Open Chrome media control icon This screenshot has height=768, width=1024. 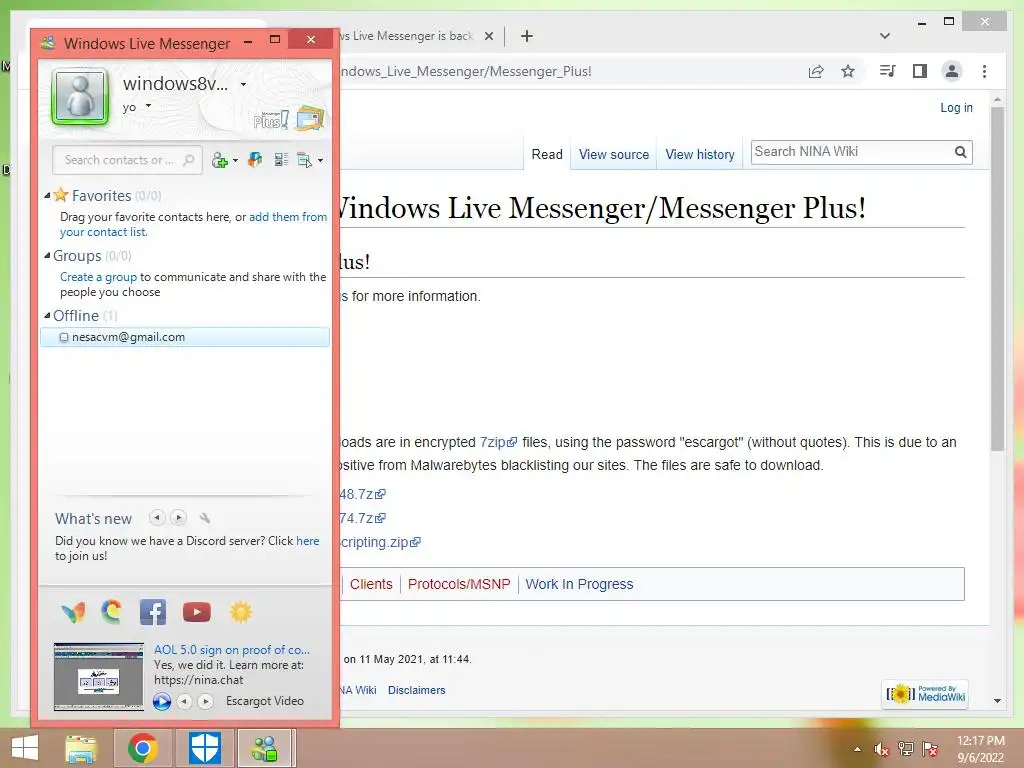887,71
